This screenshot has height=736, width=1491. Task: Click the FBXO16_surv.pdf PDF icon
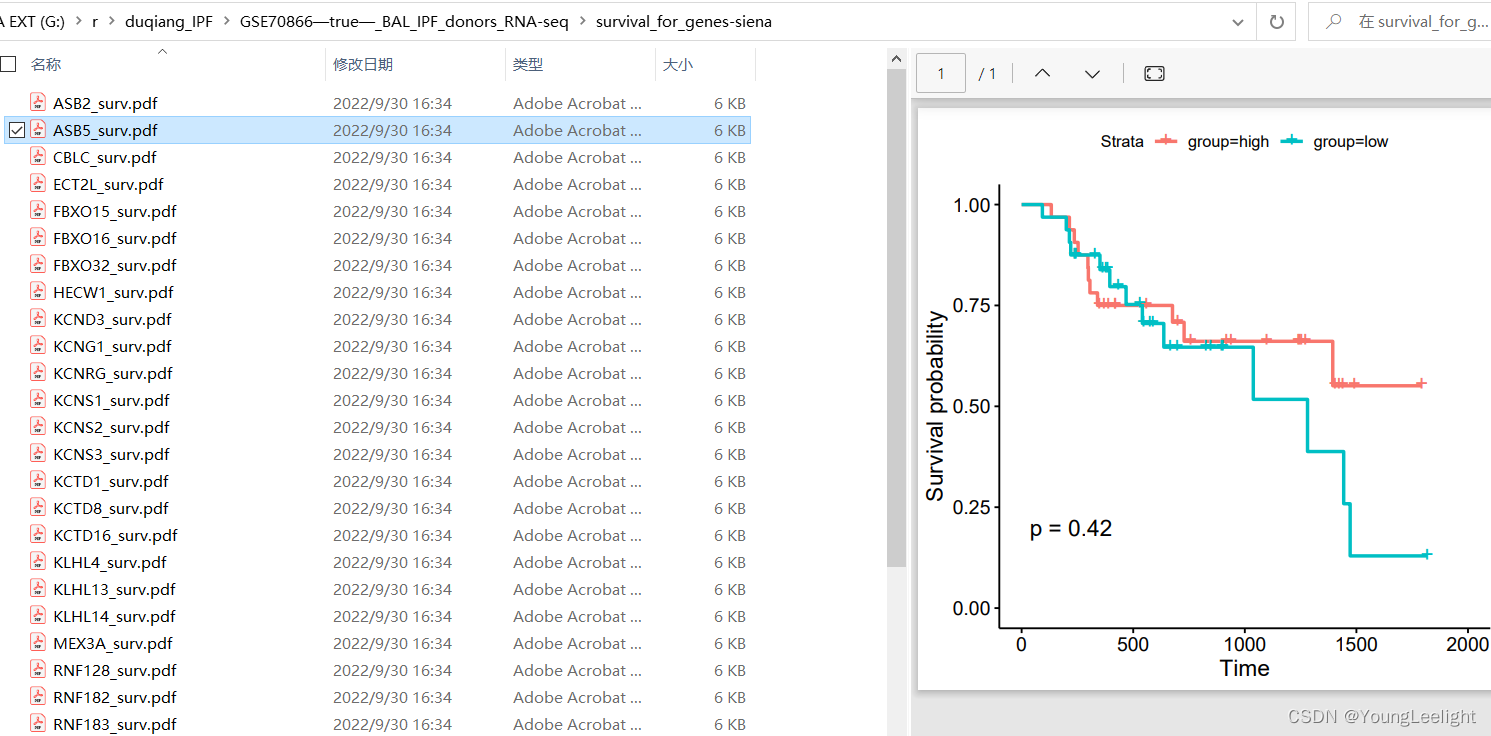(x=38, y=238)
